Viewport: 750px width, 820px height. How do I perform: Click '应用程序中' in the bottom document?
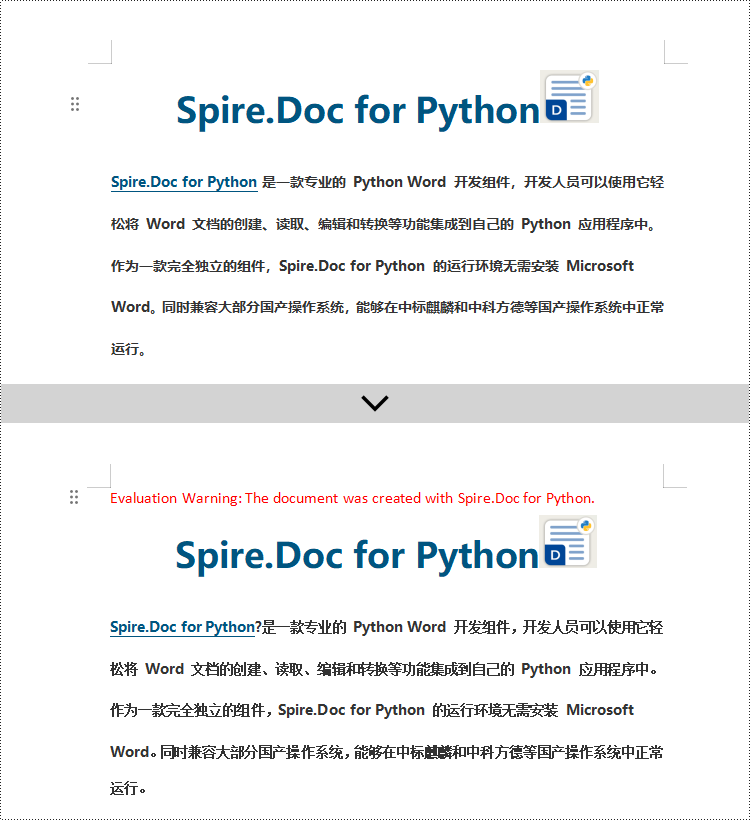click(613, 669)
